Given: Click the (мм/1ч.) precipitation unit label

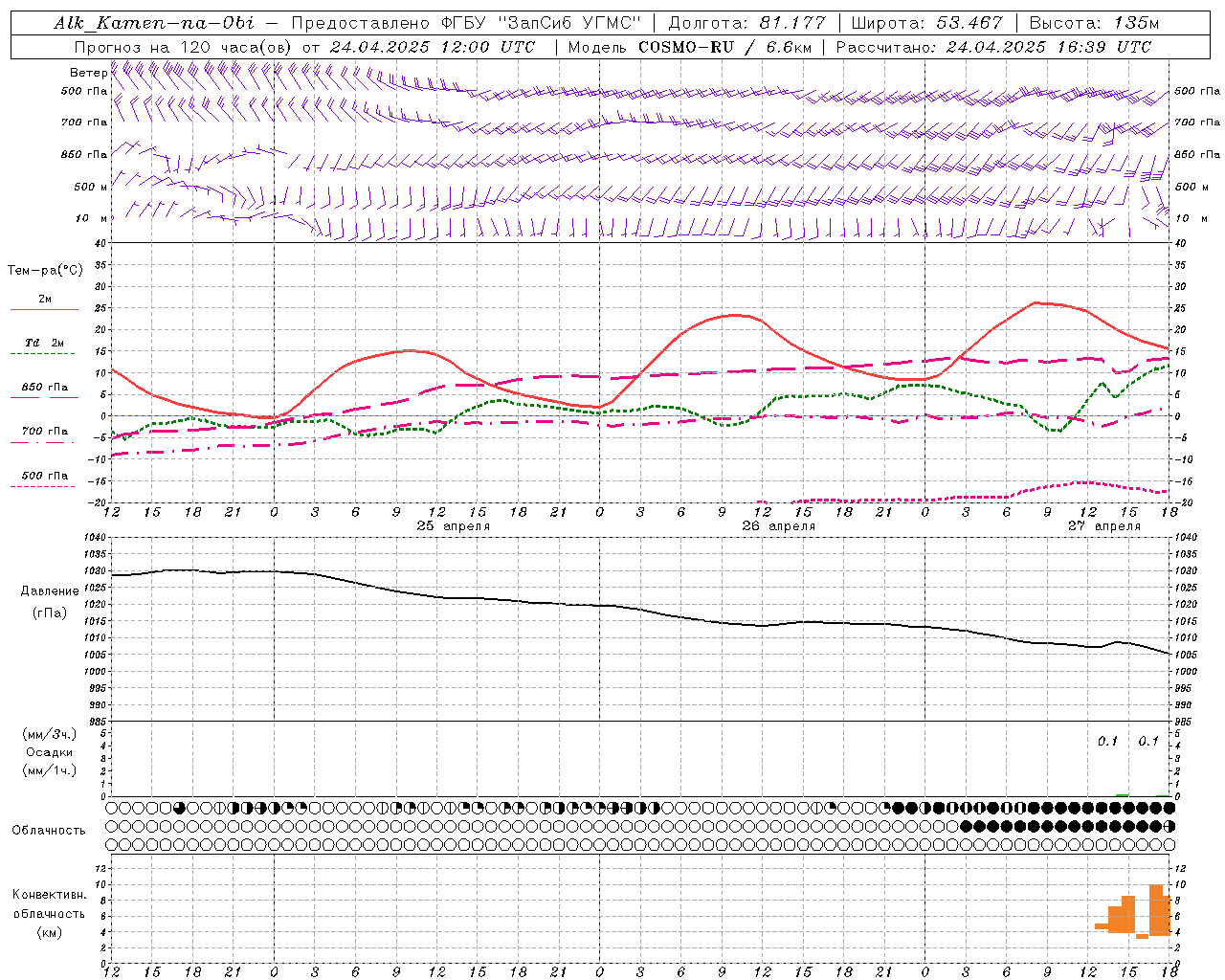Looking at the screenshot, I should pyautogui.click(x=49, y=770).
